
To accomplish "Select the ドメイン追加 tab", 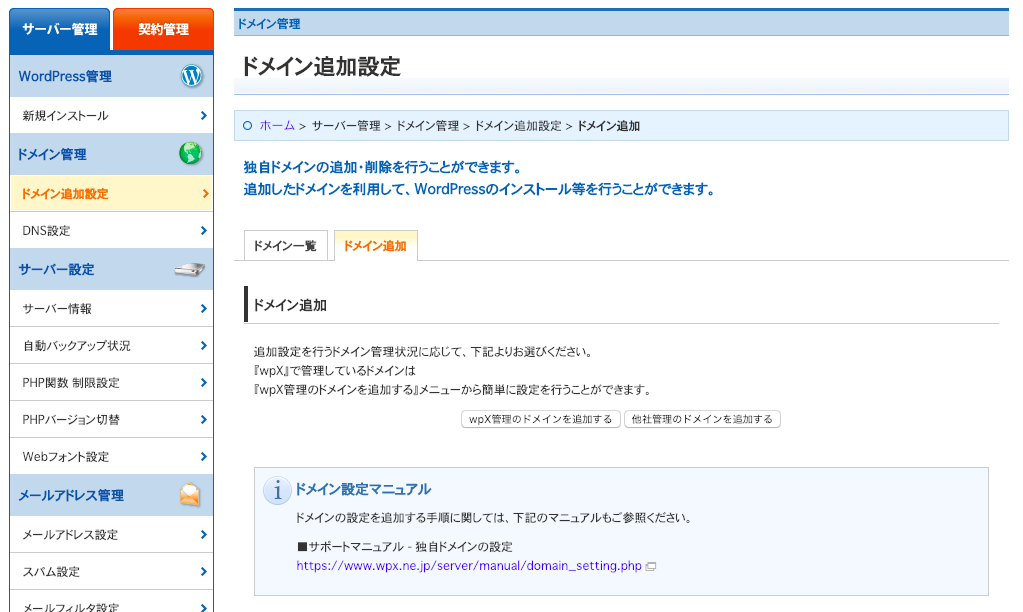I will [375, 245].
